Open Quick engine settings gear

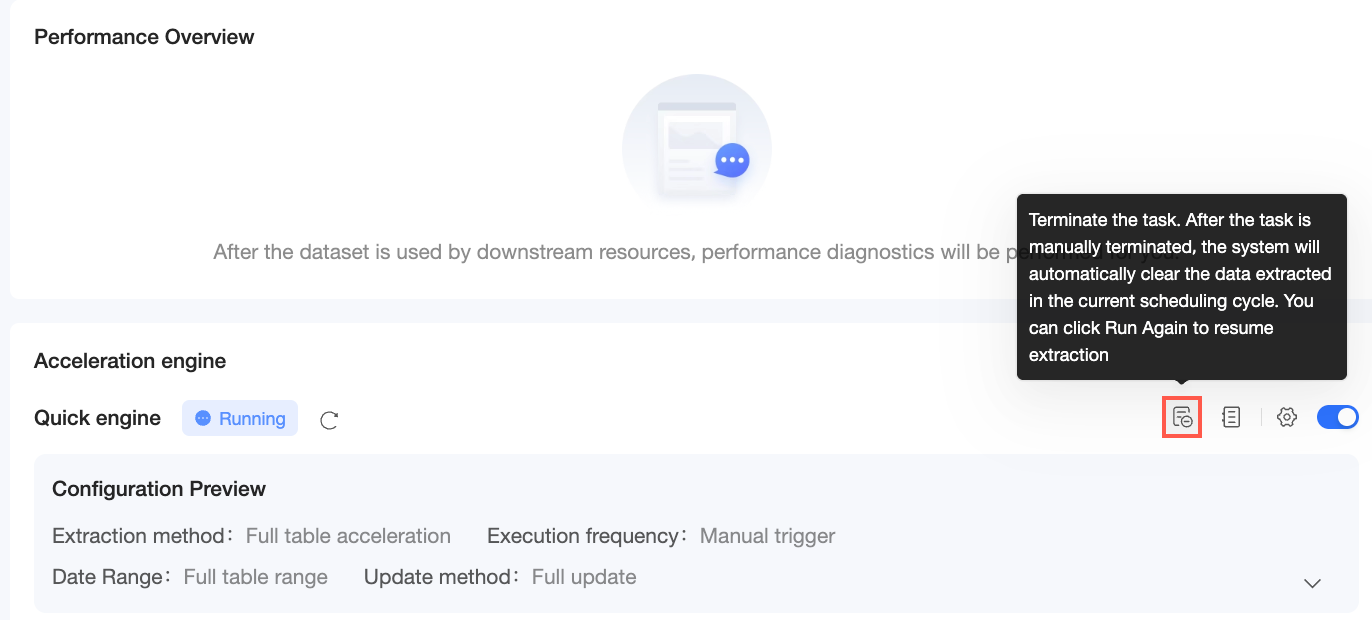click(1287, 417)
